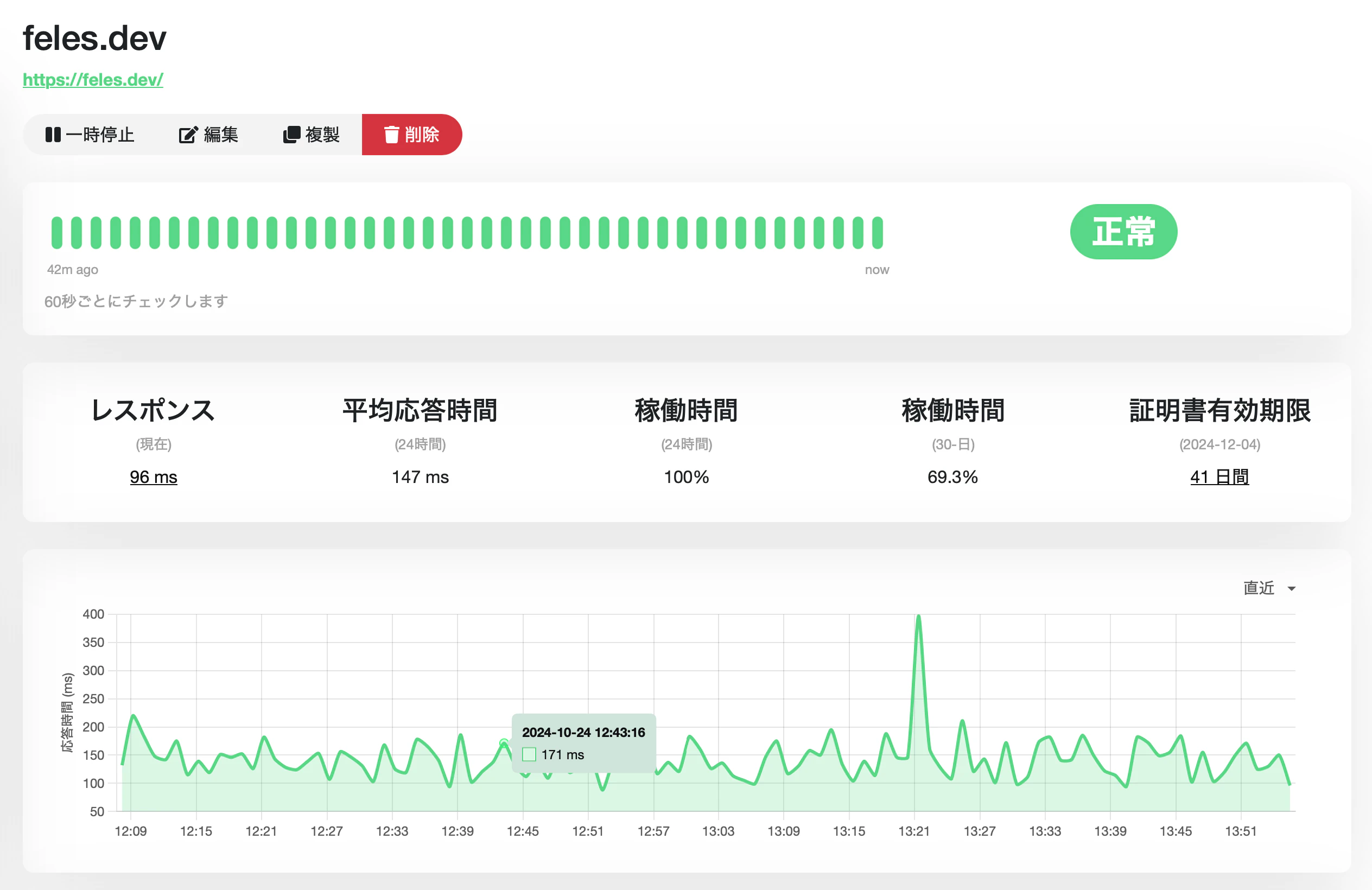The image size is (1372, 890).
Task: Click the 12:09 x-axis label
Action: click(131, 831)
